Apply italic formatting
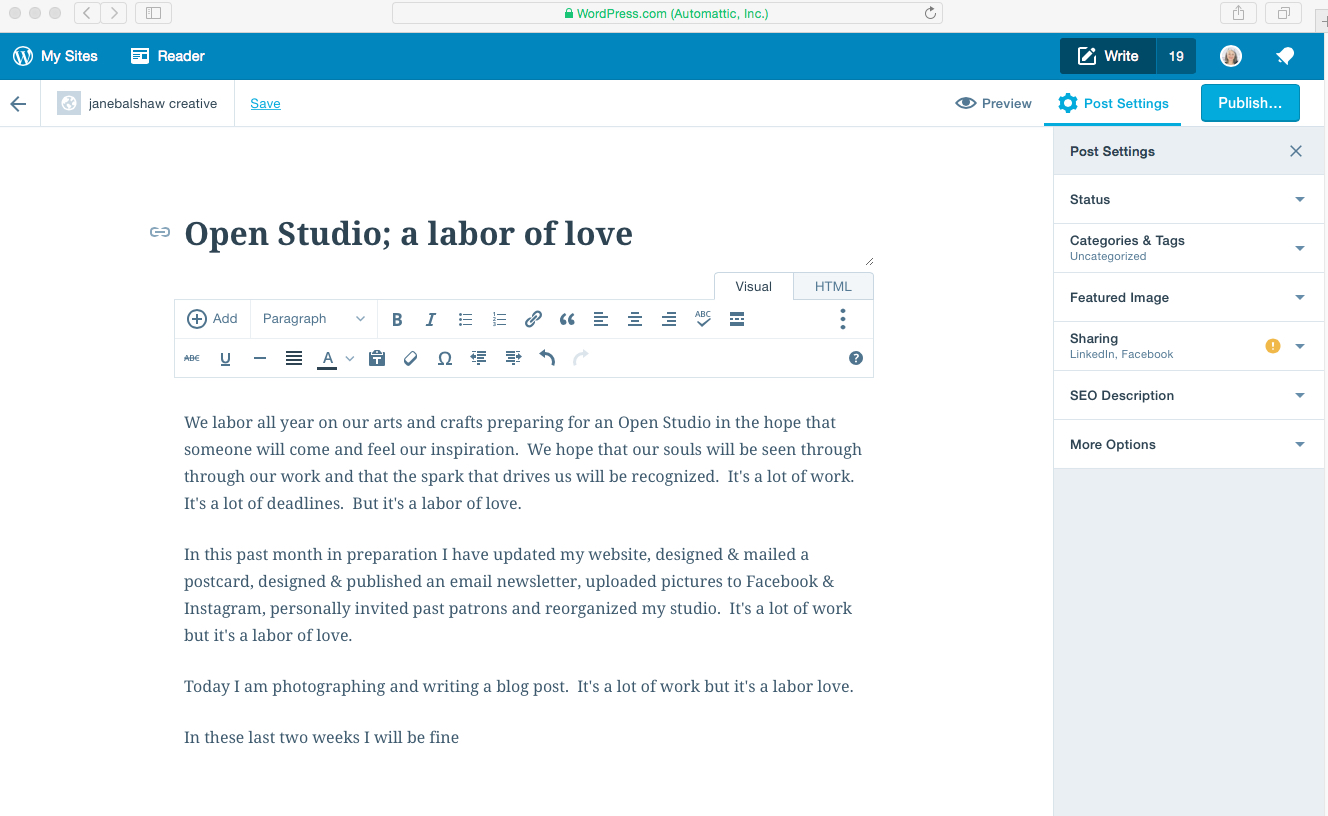The width and height of the screenshot is (1328, 816). click(431, 319)
